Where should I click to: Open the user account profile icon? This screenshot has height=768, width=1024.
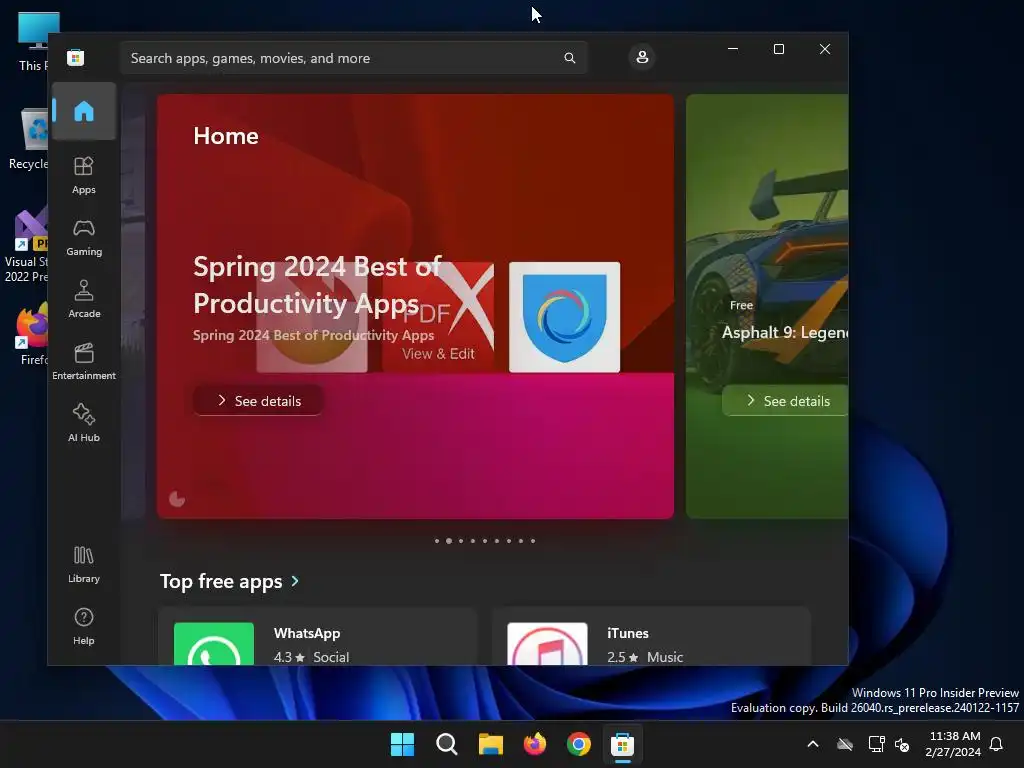[642, 57]
